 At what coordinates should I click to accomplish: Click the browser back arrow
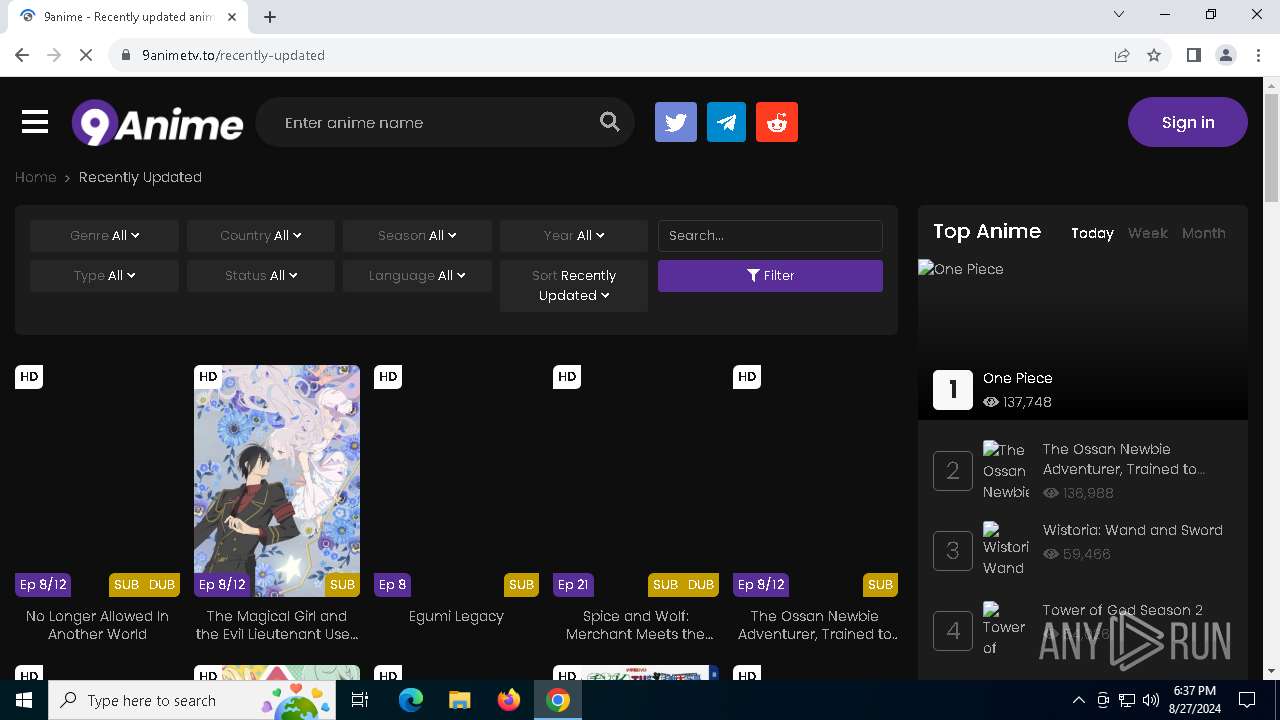(22, 55)
